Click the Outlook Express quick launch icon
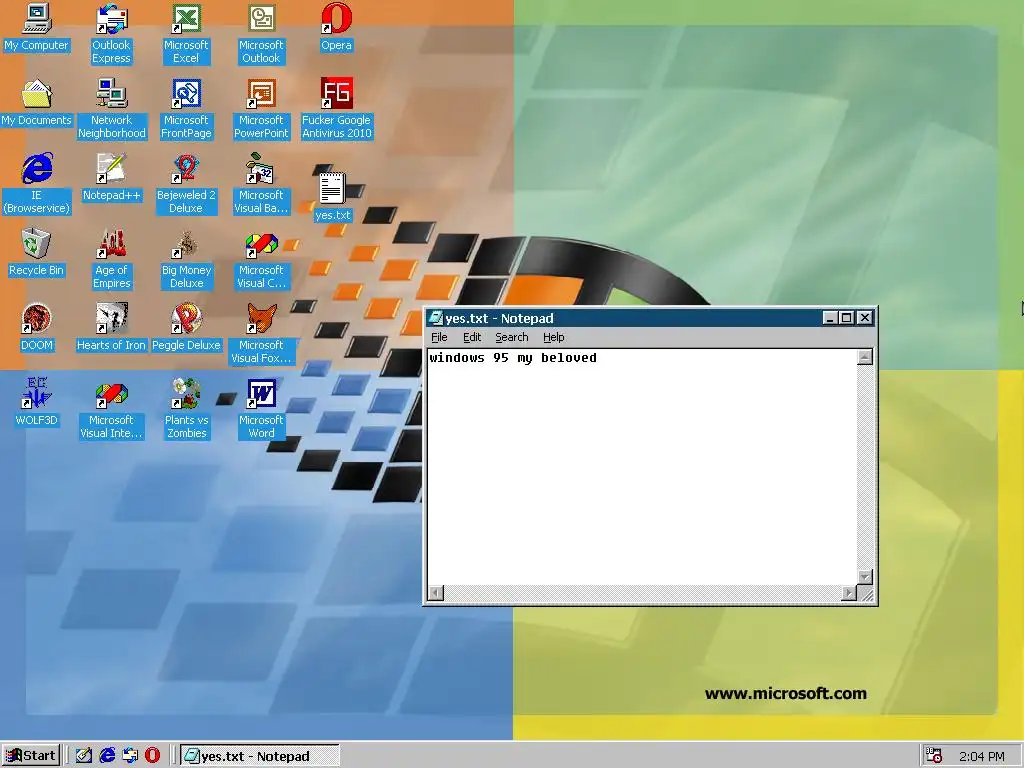 [130, 756]
